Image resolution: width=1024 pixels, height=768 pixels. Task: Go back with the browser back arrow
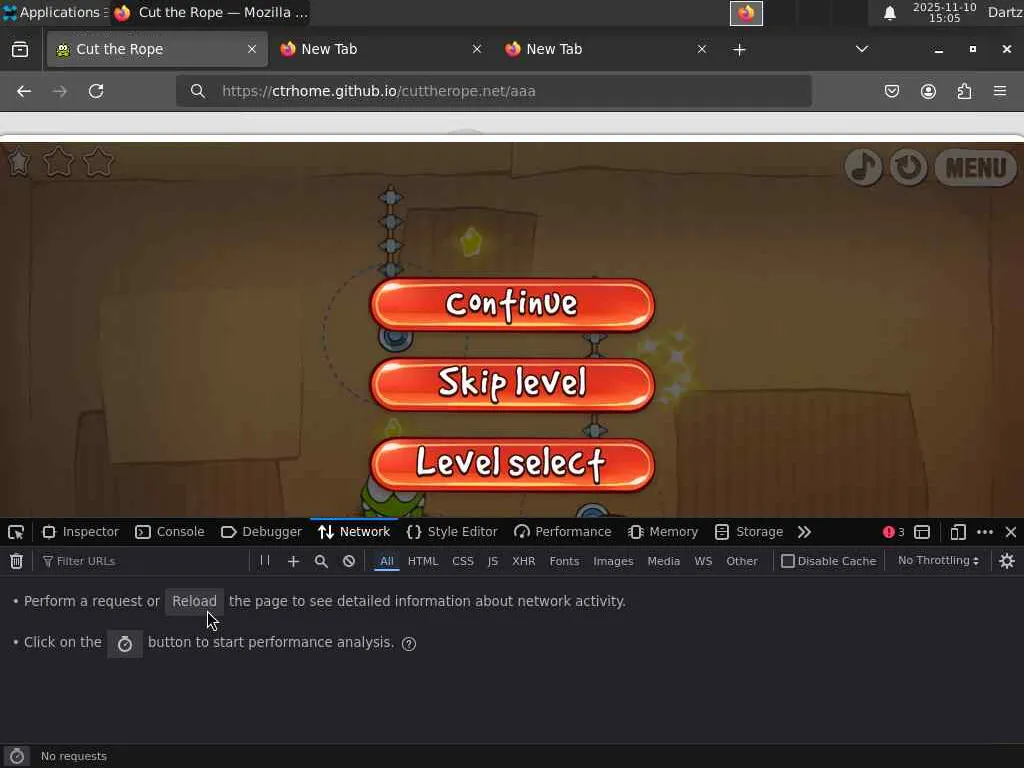pos(24,91)
